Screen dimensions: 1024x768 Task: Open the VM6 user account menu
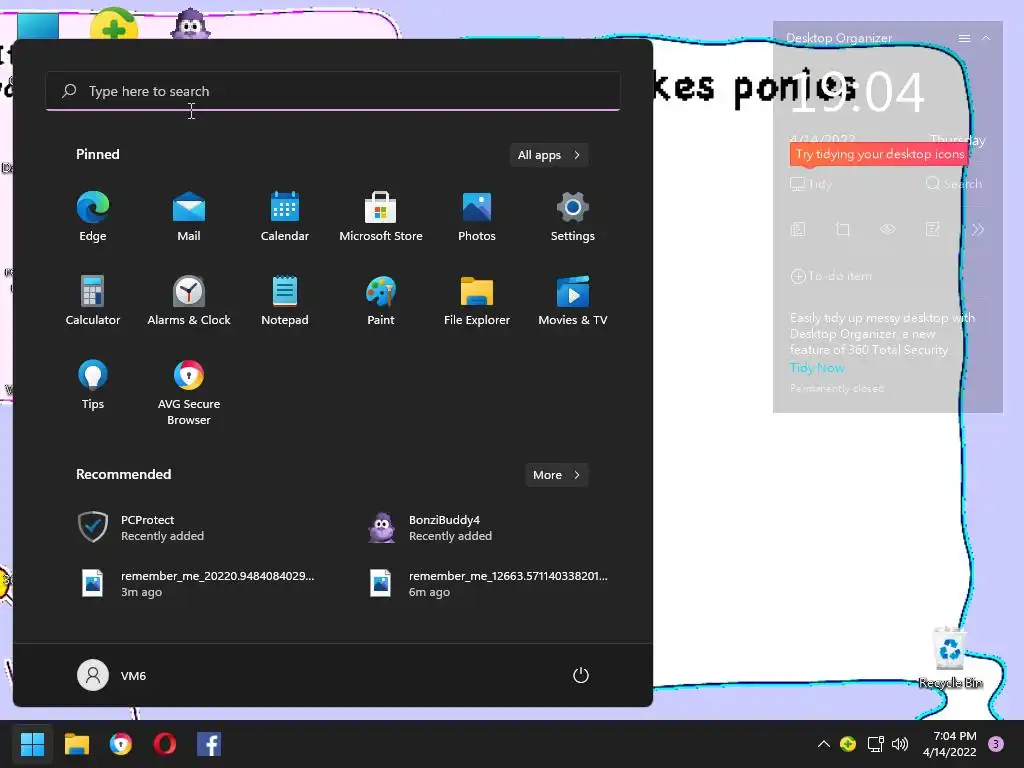tap(112, 675)
